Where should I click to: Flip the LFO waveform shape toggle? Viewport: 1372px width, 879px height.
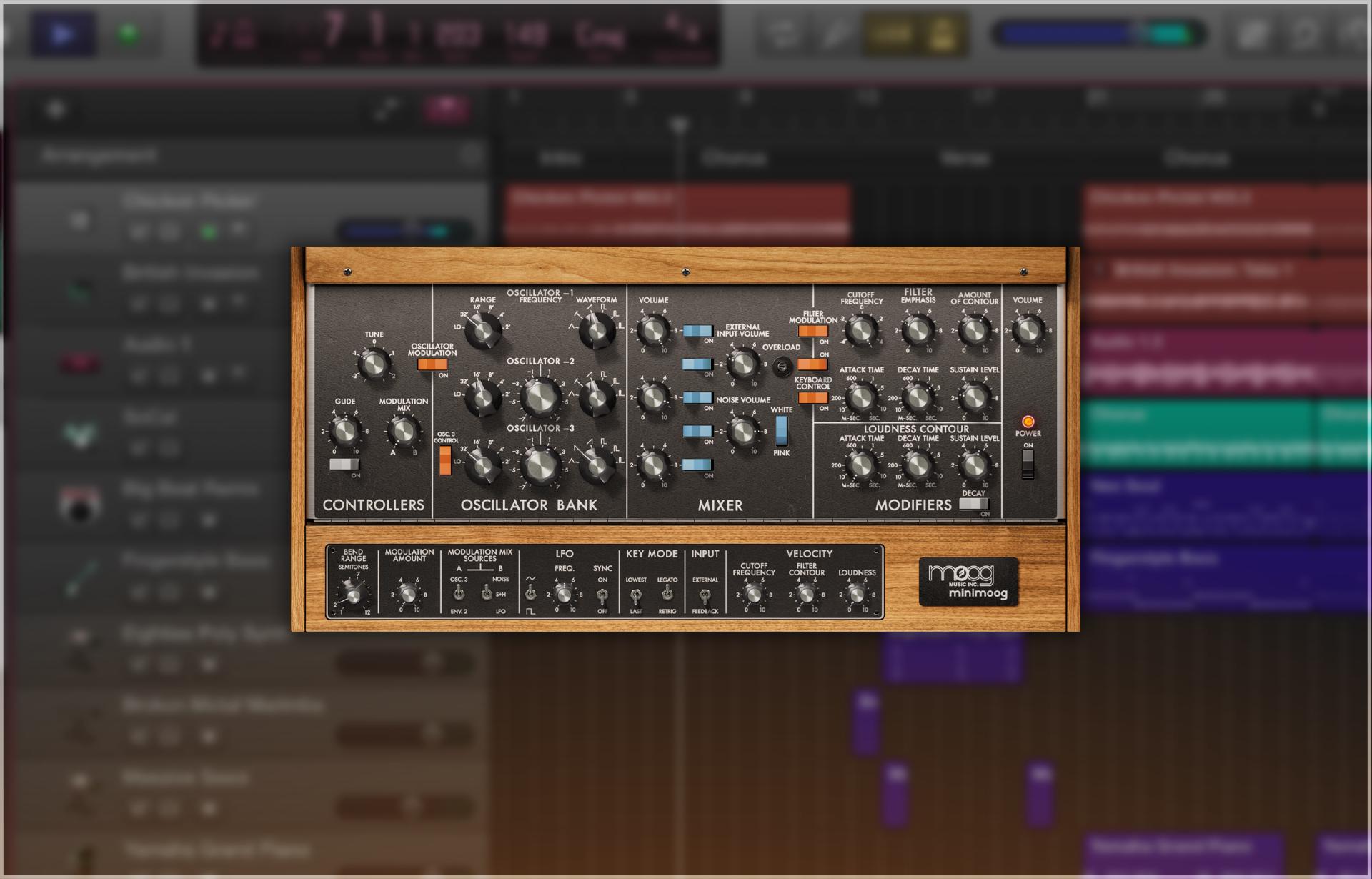click(530, 592)
